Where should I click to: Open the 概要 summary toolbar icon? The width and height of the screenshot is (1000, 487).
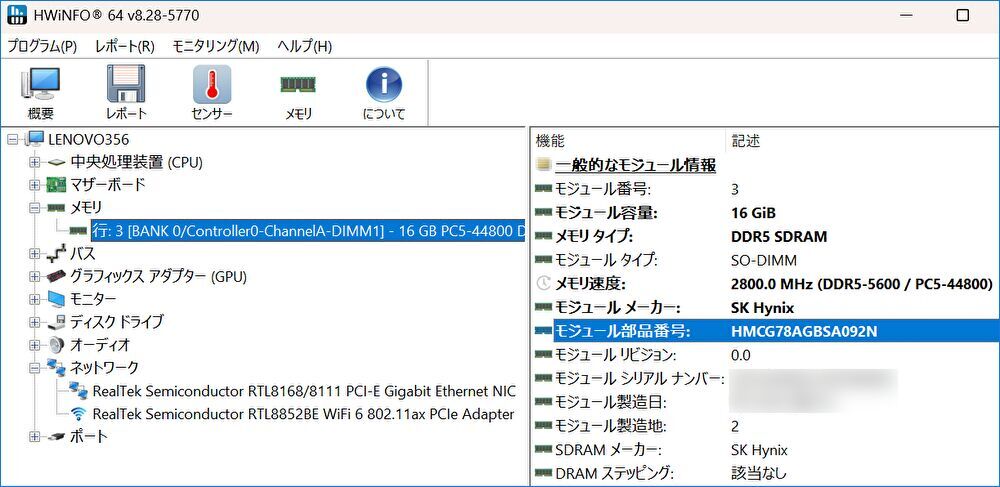[41, 93]
